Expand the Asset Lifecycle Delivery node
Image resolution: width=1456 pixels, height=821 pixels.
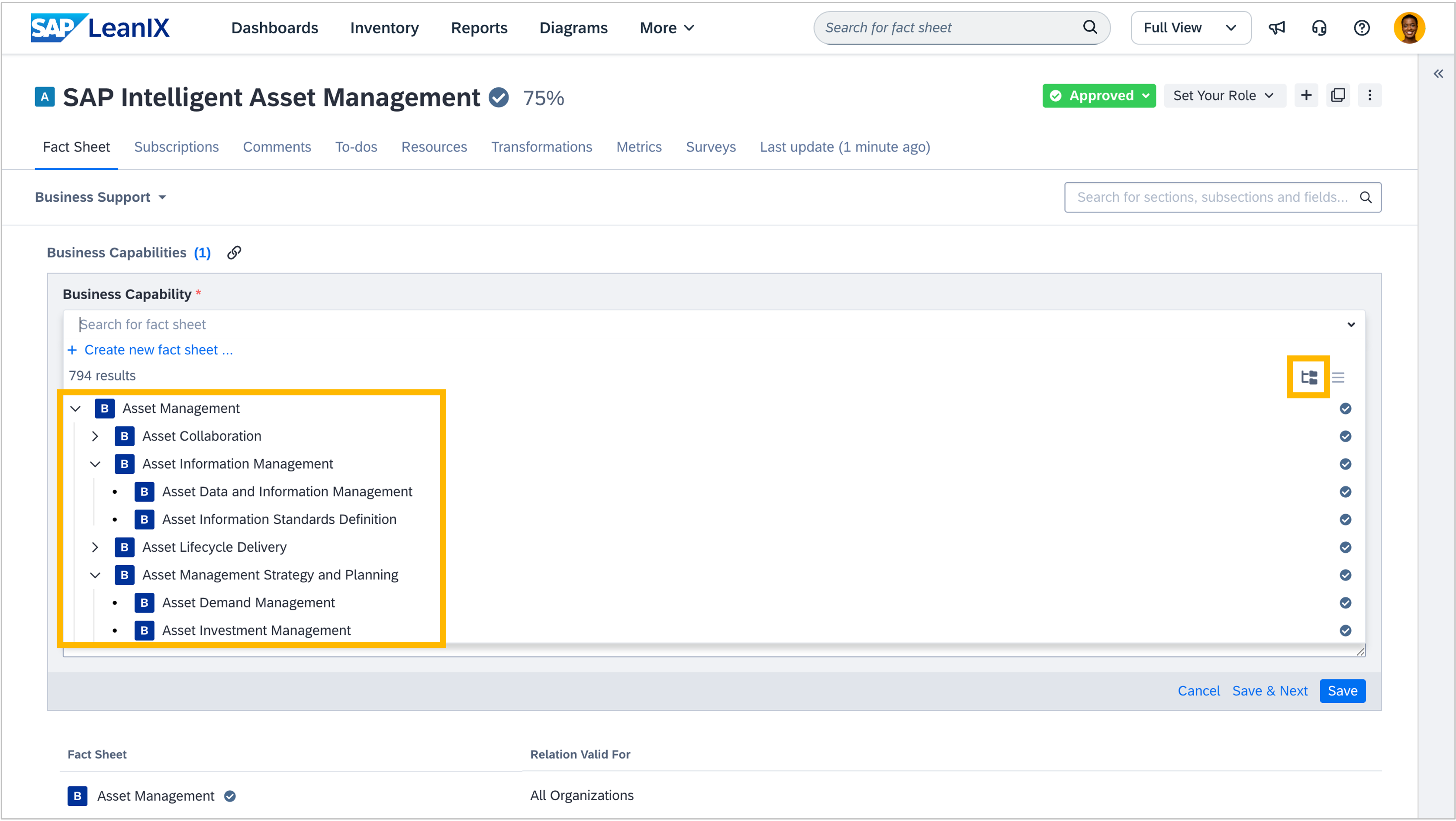95,547
